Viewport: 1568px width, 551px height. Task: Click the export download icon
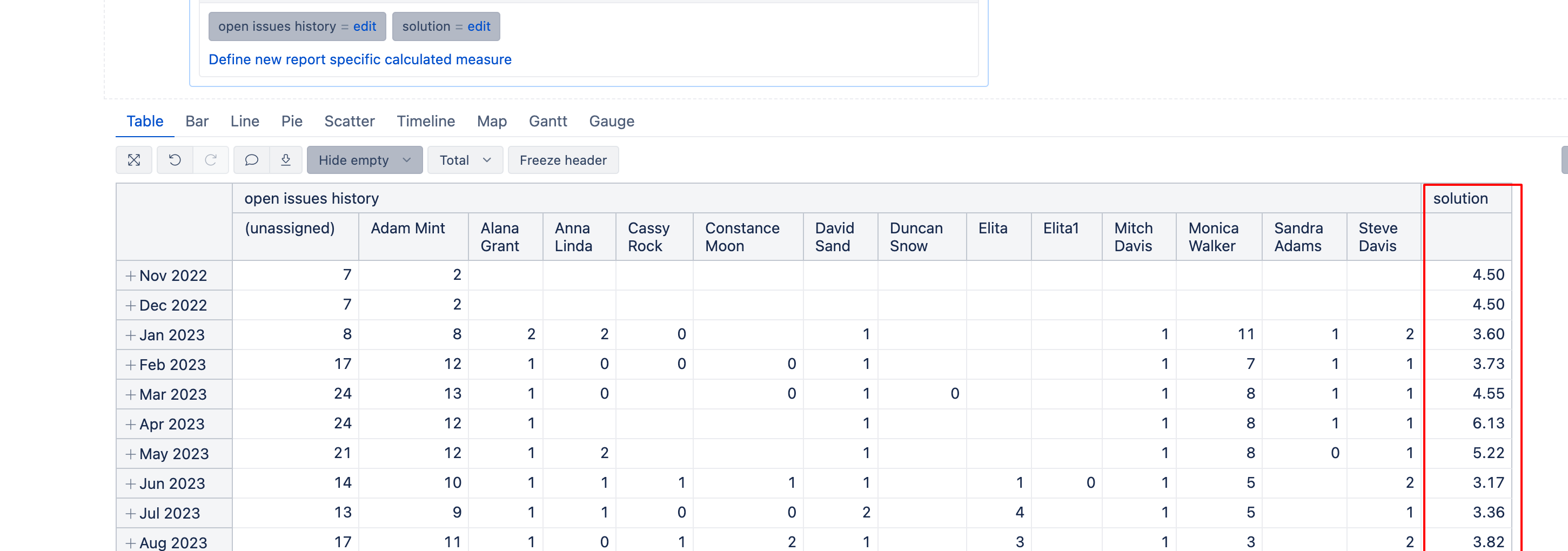click(x=285, y=160)
